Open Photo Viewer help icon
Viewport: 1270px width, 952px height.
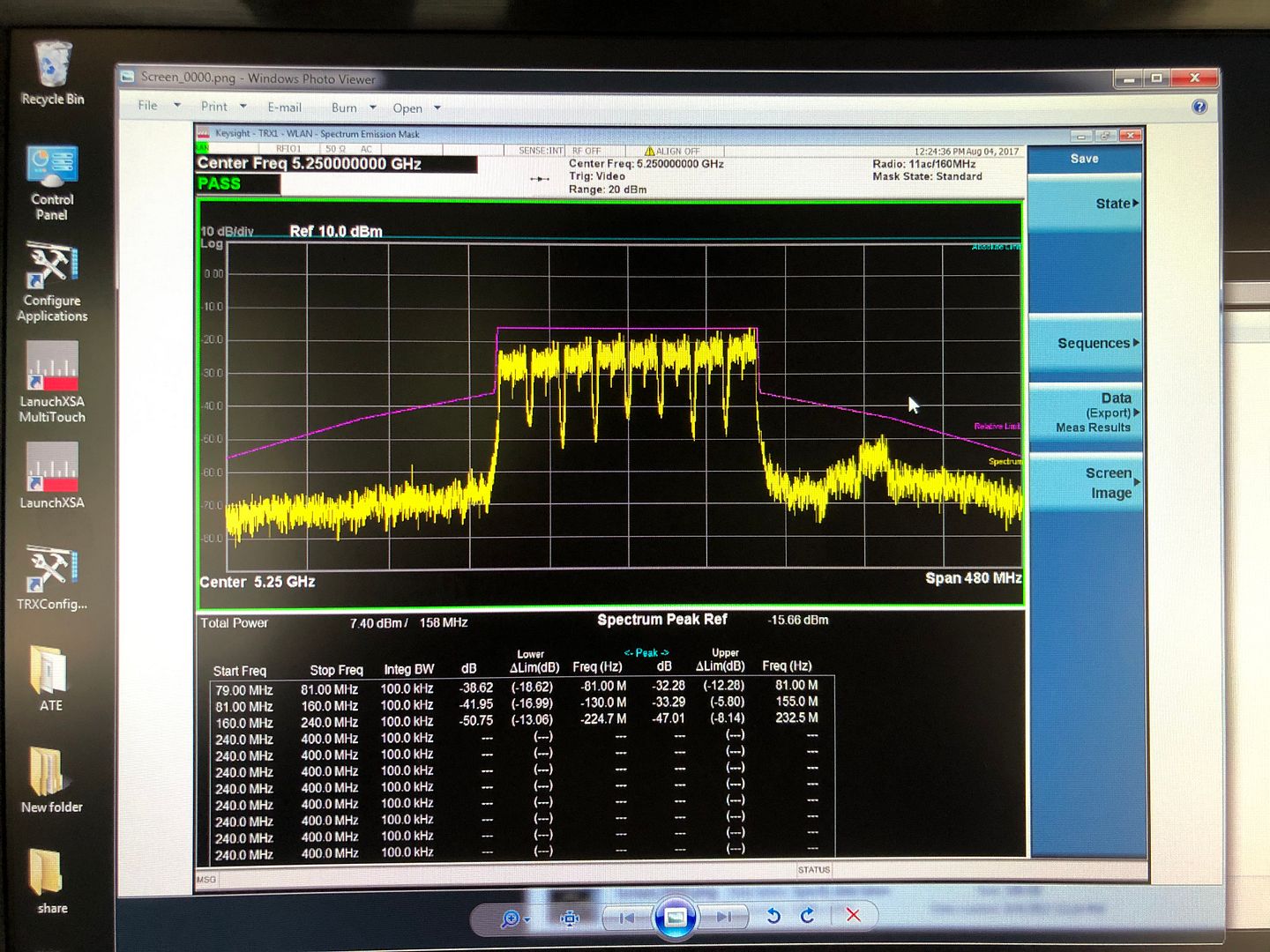pyautogui.click(x=1199, y=107)
